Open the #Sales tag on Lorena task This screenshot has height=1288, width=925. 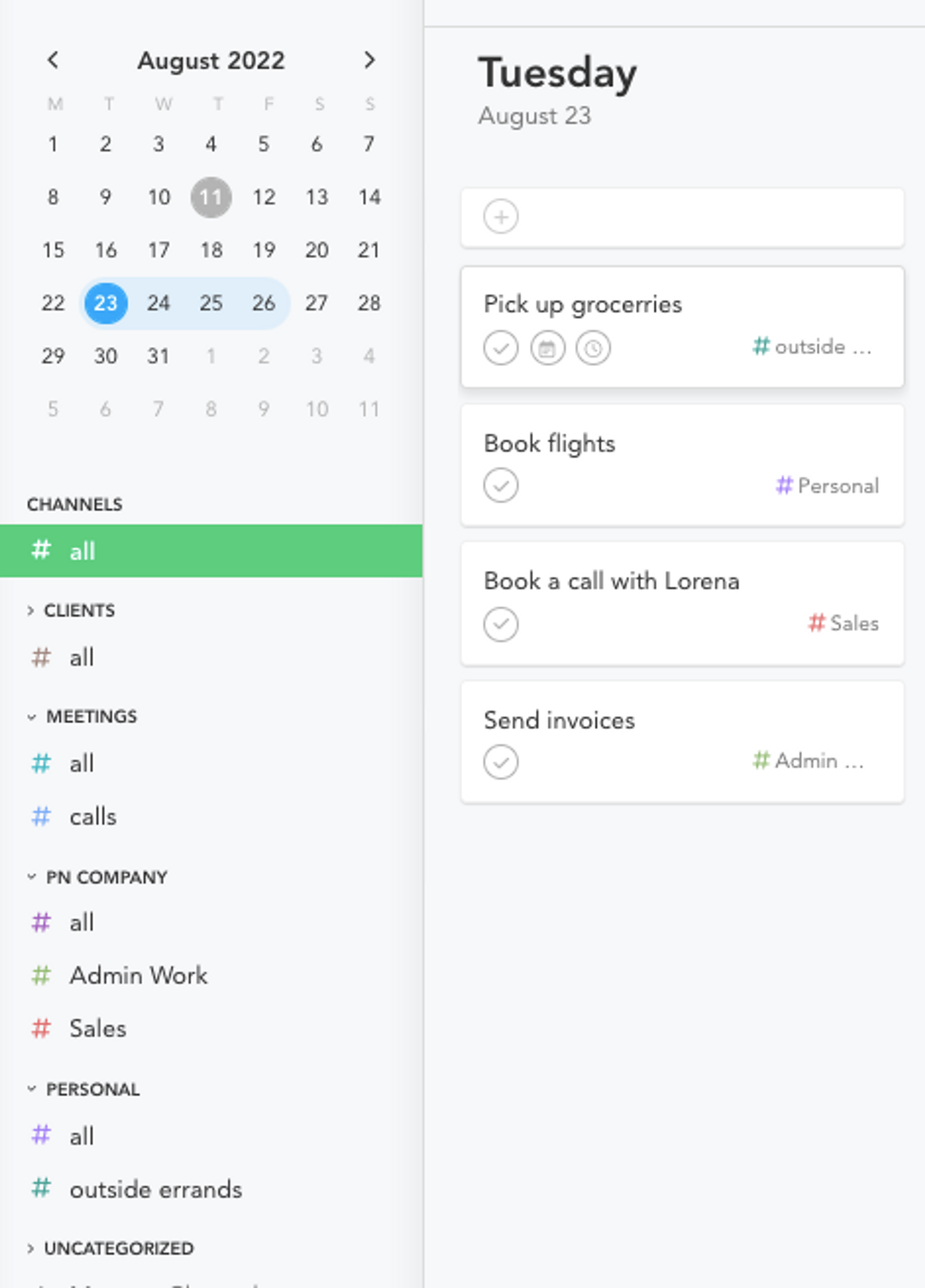(x=844, y=623)
